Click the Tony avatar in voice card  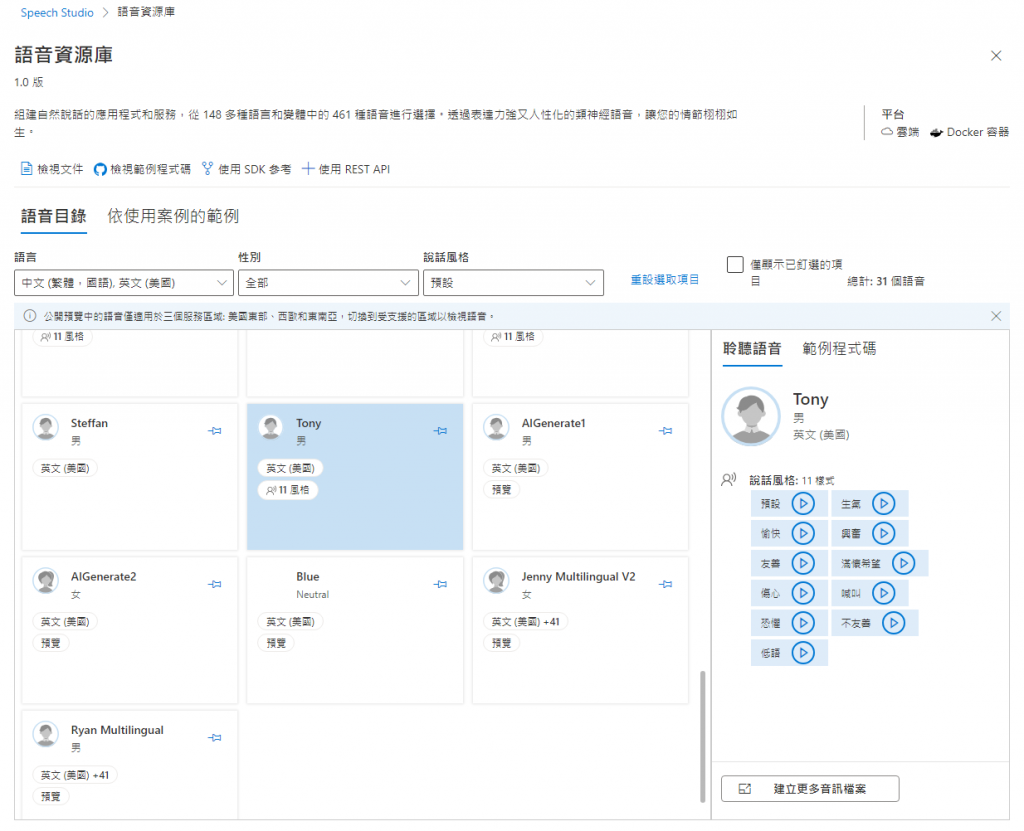click(x=271, y=427)
